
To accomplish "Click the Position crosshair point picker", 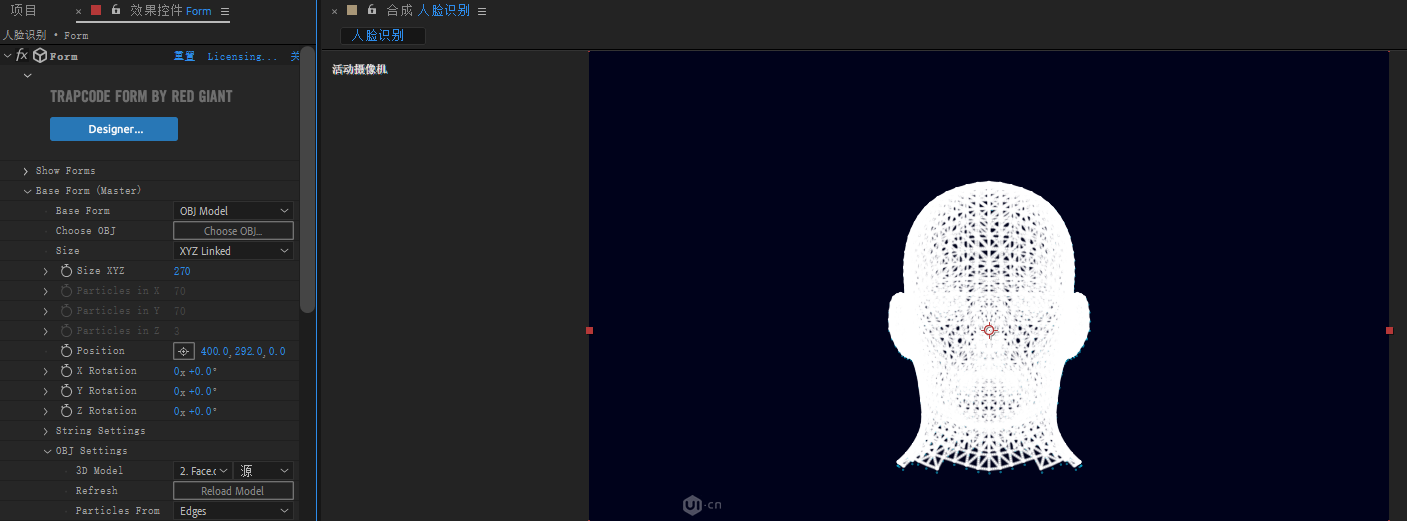I will pos(183,351).
